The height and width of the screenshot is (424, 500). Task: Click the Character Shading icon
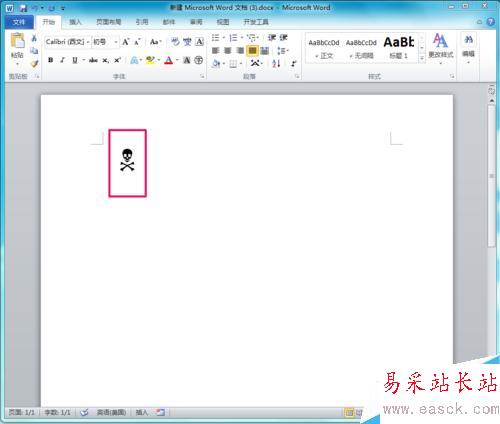tap(187, 60)
